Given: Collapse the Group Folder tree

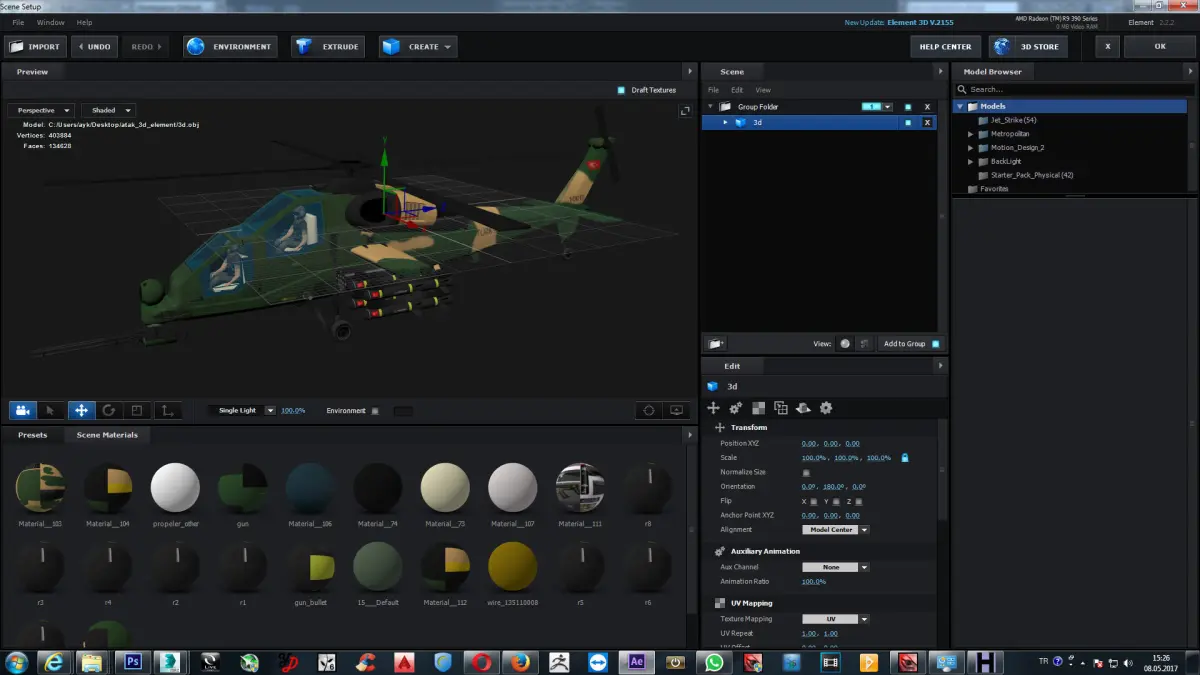Looking at the screenshot, I should click(x=711, y=107).
